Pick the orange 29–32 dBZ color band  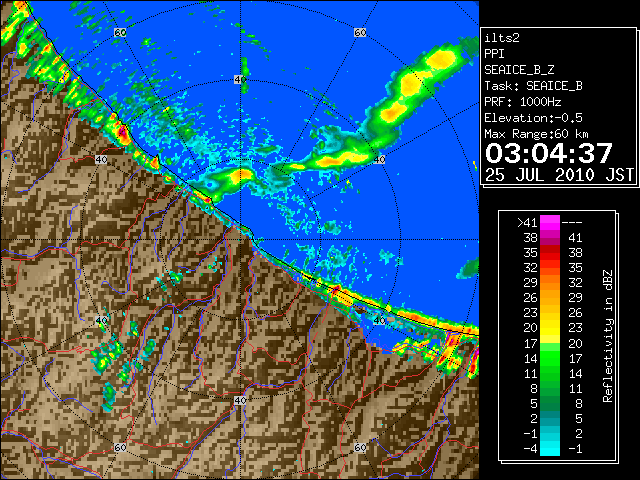550,283
